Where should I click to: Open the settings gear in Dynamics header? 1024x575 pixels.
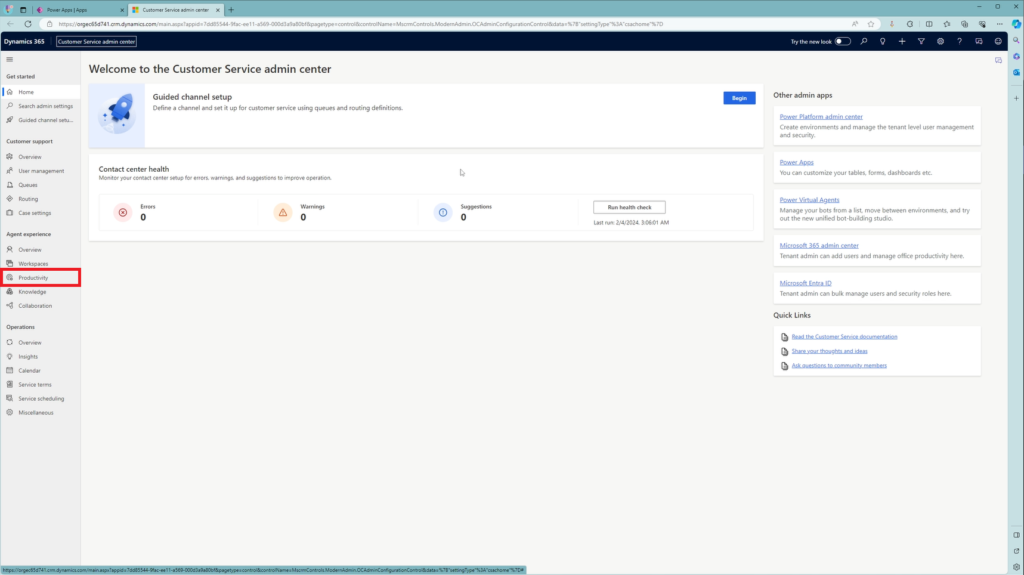pos(940,41)
